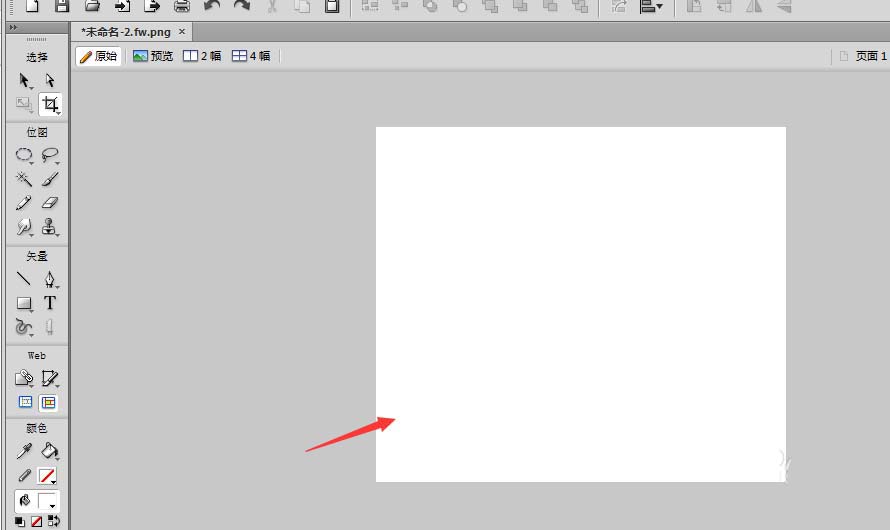Select the Eraser tool

(x=50, y=203)
